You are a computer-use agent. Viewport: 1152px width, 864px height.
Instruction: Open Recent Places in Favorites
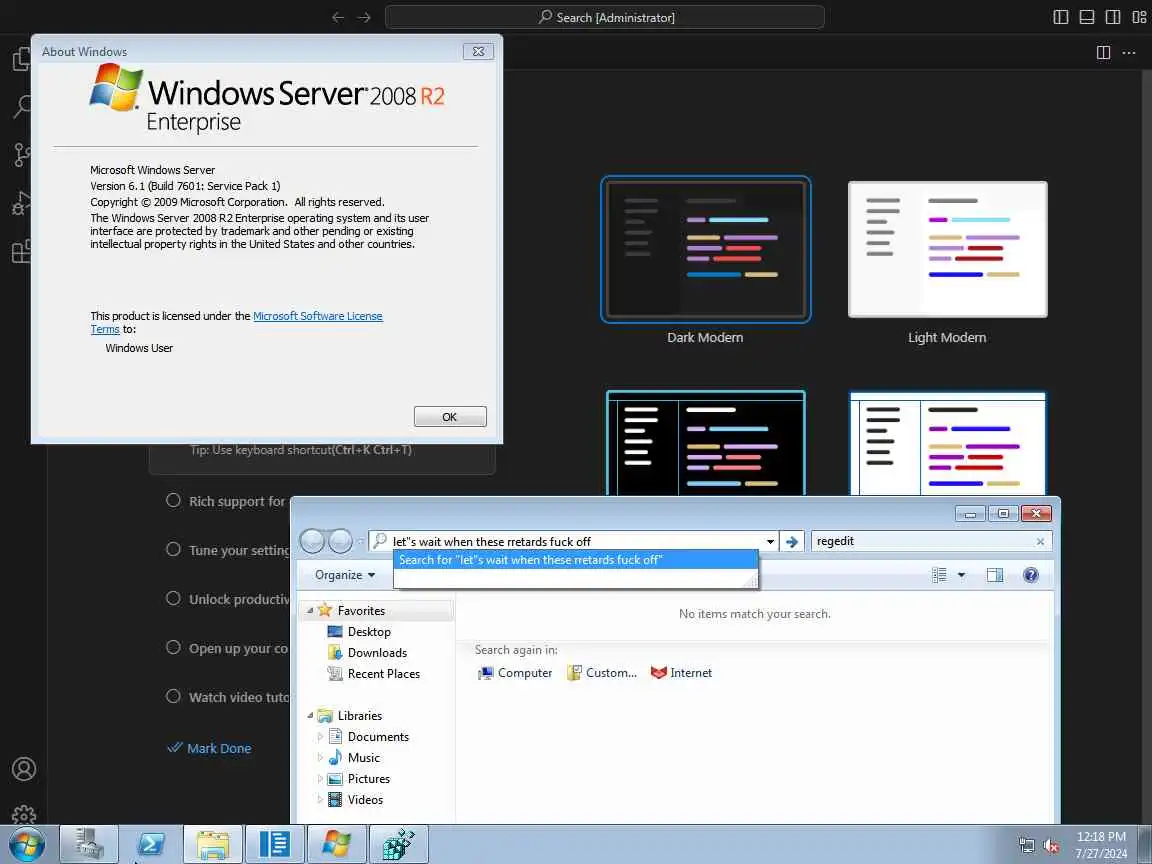pos(374,674)
